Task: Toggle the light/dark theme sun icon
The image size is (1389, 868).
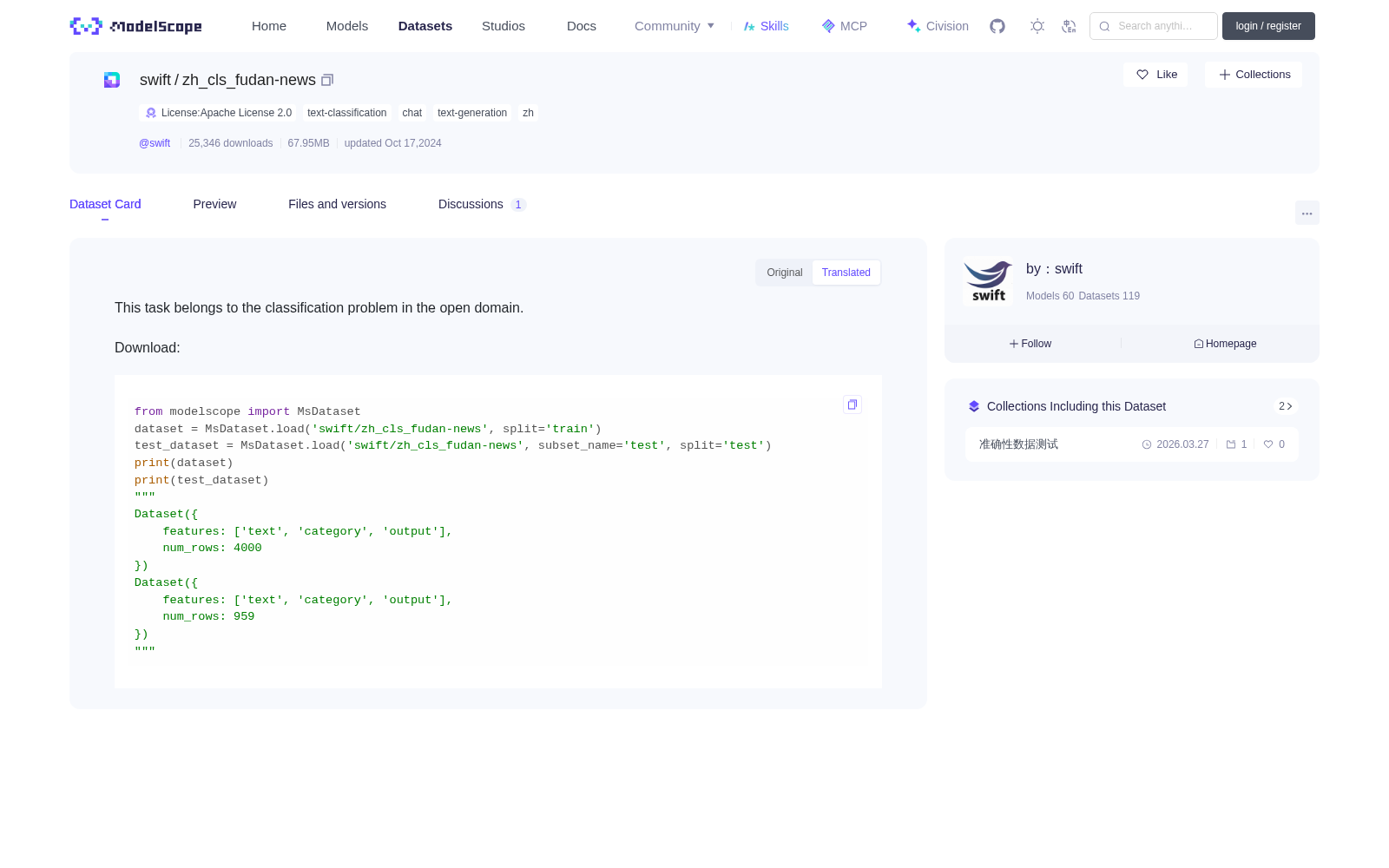Action: point(1037,26)
